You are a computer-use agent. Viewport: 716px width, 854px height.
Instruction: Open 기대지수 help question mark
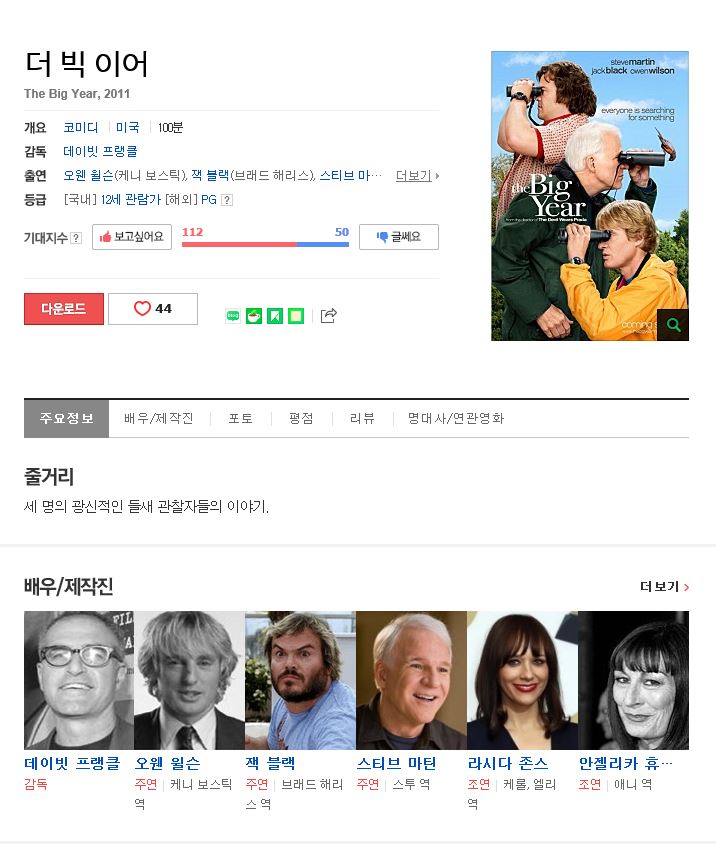click(76, 238)
